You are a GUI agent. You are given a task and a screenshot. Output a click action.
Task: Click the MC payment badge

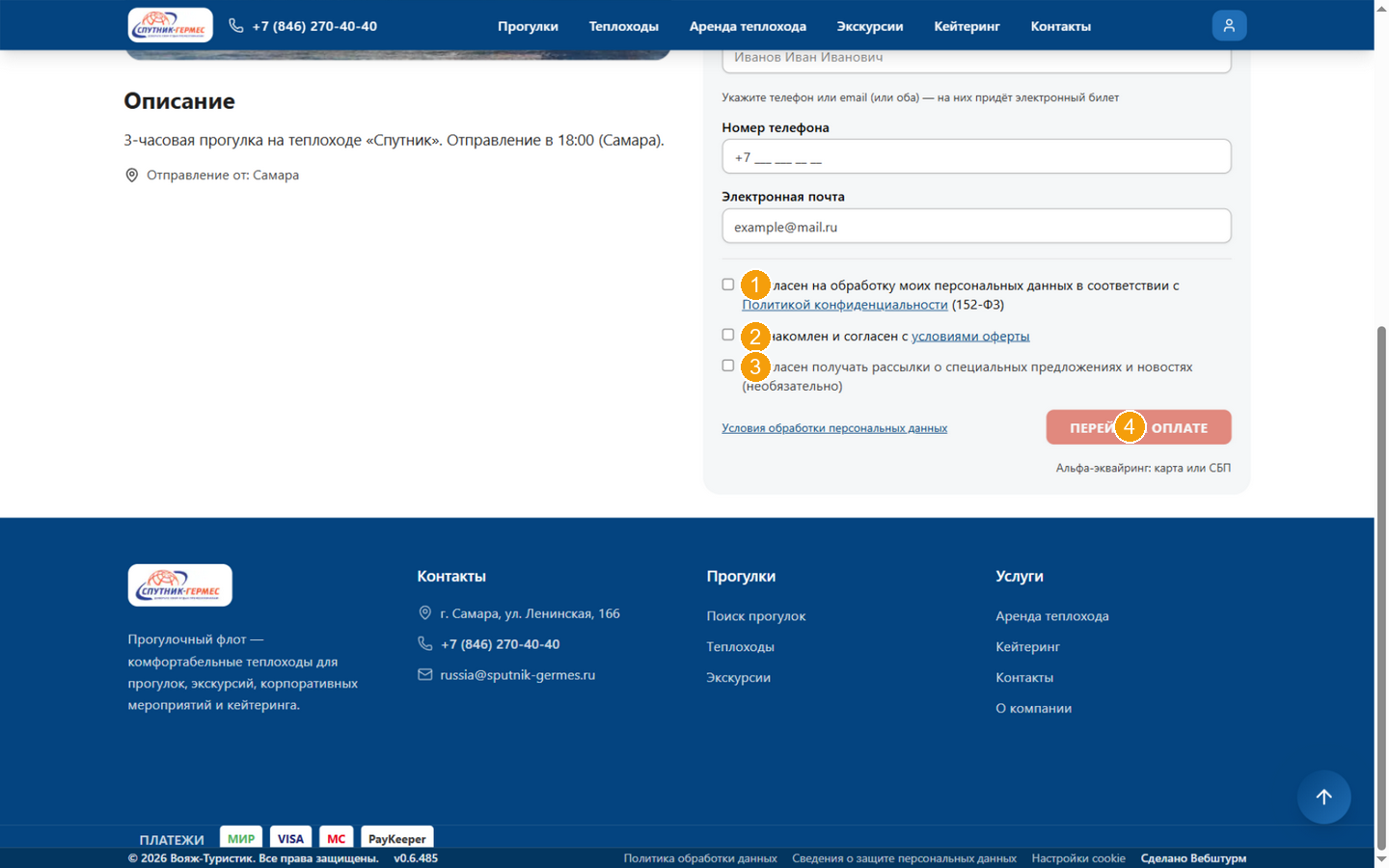336,837
